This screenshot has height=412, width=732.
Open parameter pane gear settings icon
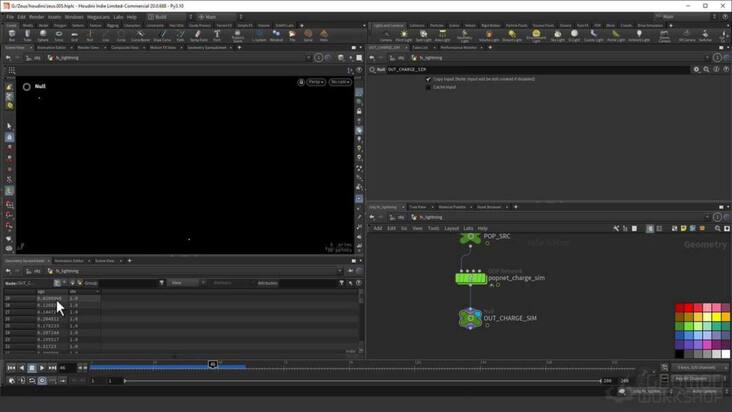click(697, 69)
